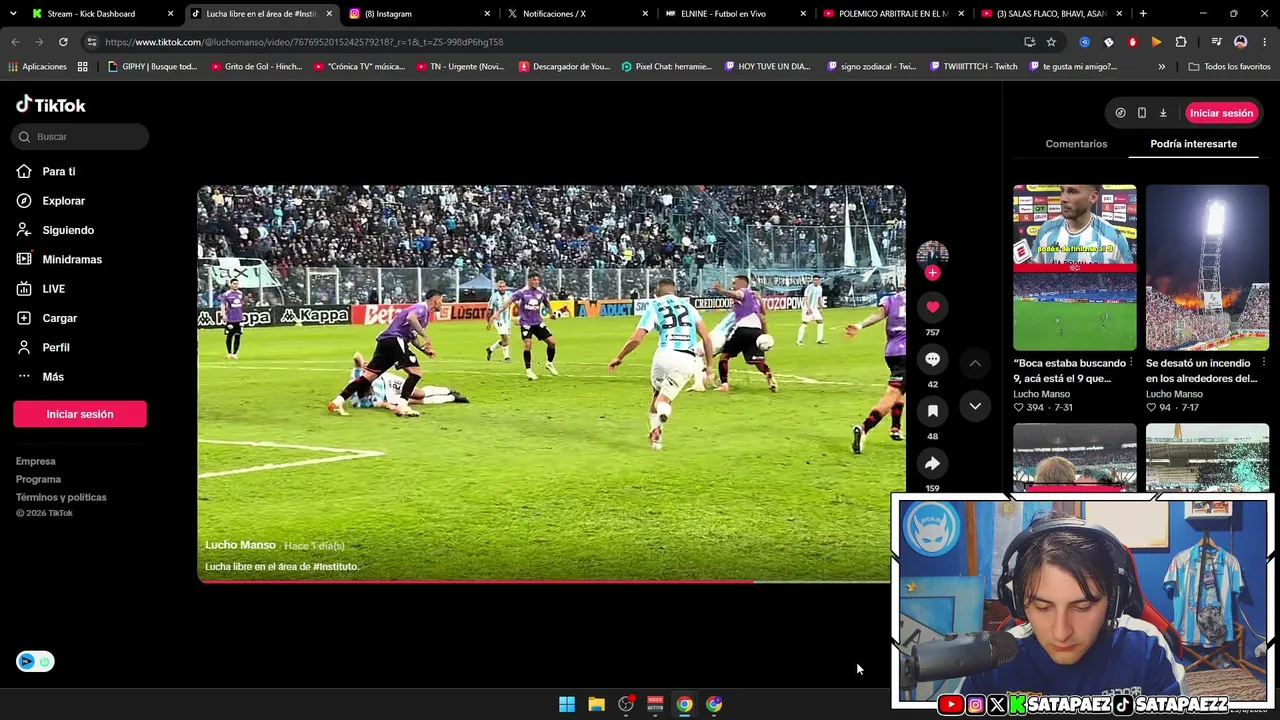Toggle the floating blue pill widget

(35, 661)
